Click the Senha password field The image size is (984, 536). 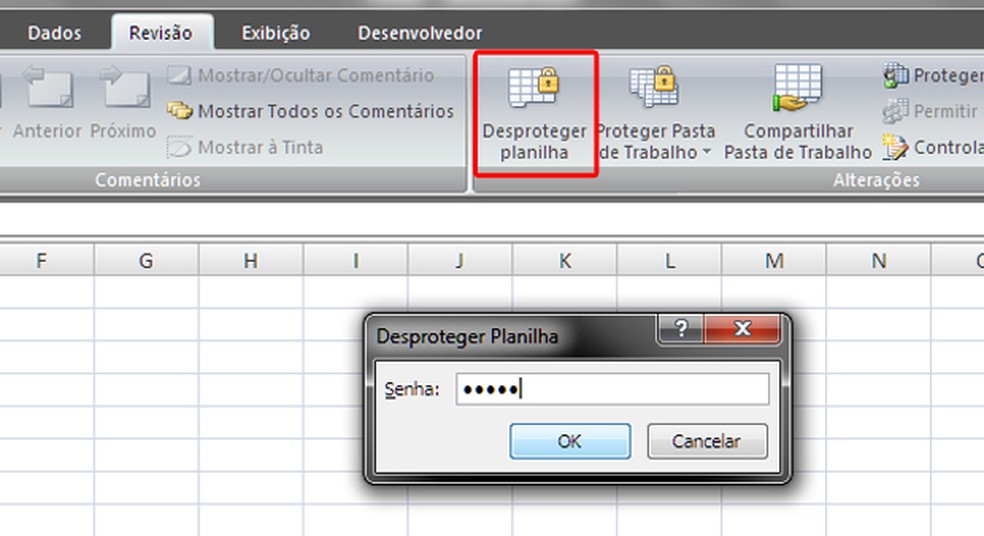point(612,389)
